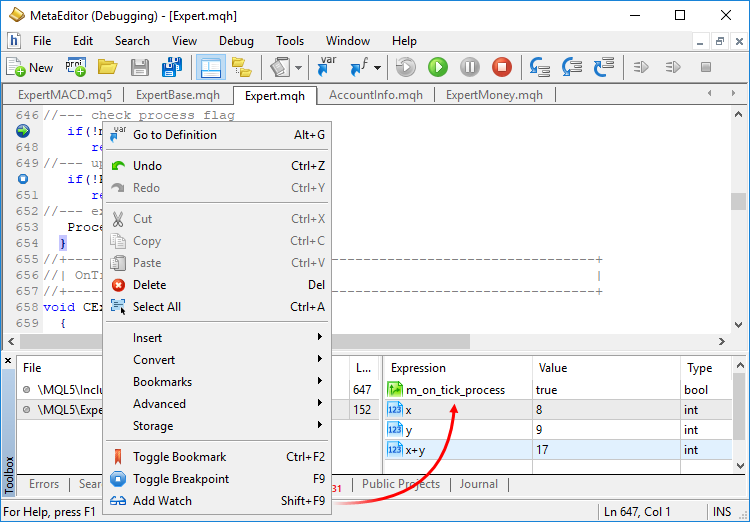Click the New Project icon in toolbar
Viewport: 750px width, 522px height.
(x=76, y=67)
